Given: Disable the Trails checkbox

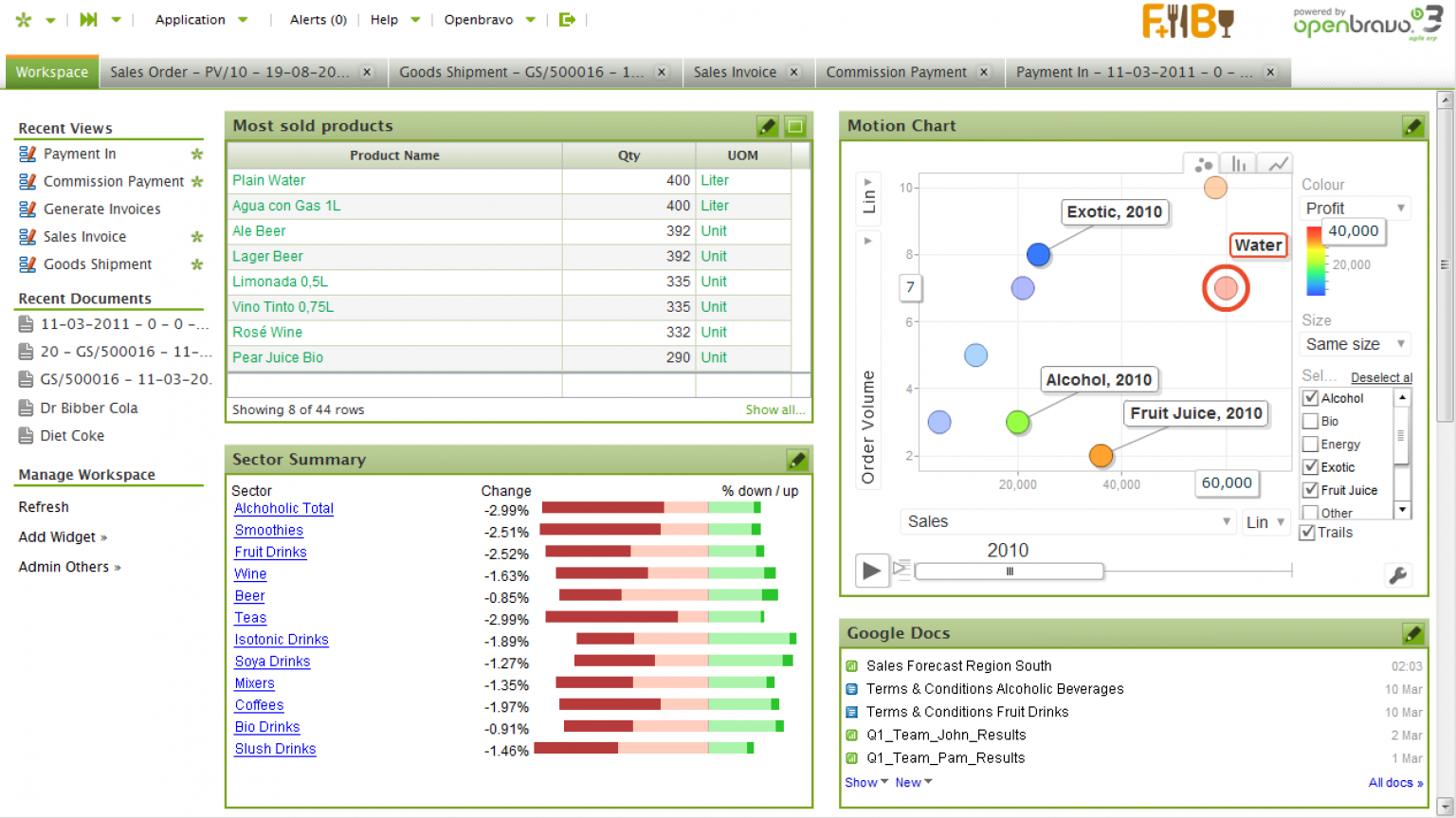Looking at the screenshot, I should tap(1306, 532).
